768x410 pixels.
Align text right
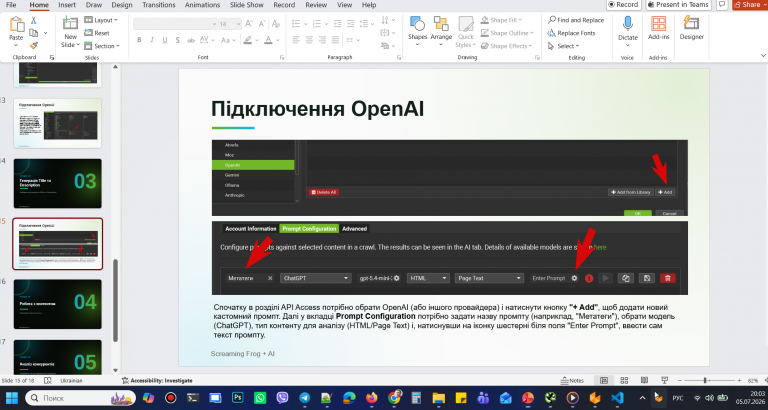tap(323, 40)
